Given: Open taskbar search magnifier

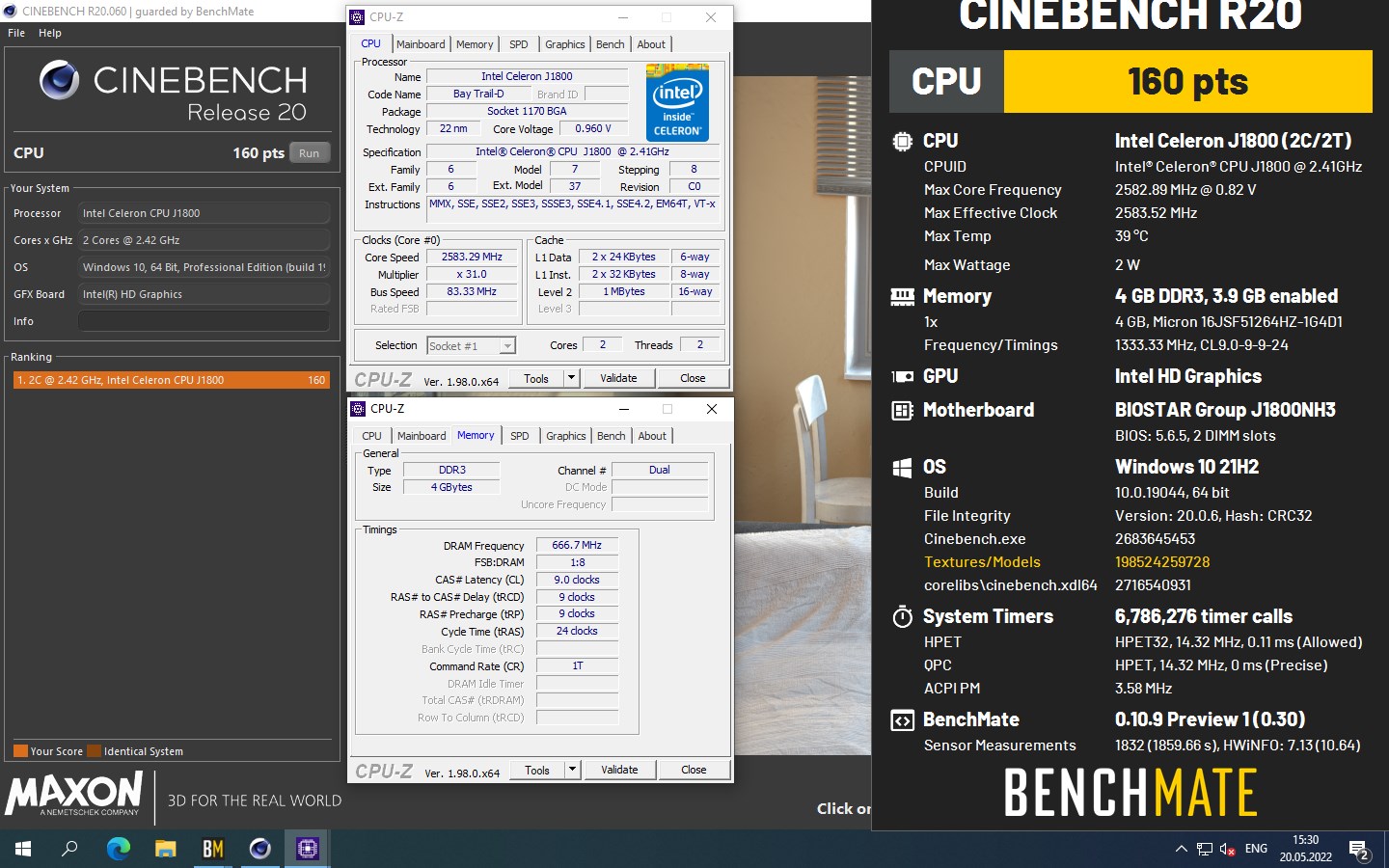Looking at the screenshot, I should coord(70,849).
